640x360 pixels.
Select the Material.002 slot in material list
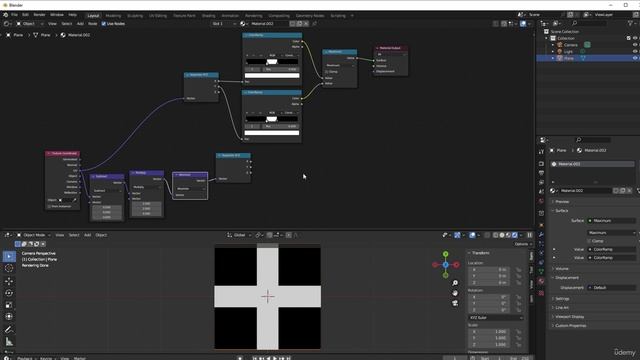click(x=593, y=164)
